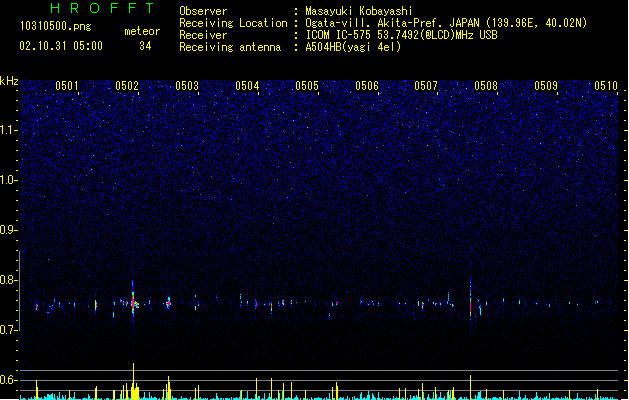Image resolution: width=629 pixels, height=400 pixels.
Task: Click the strong meteor echo just after 0502
Action: coord(133,301)
